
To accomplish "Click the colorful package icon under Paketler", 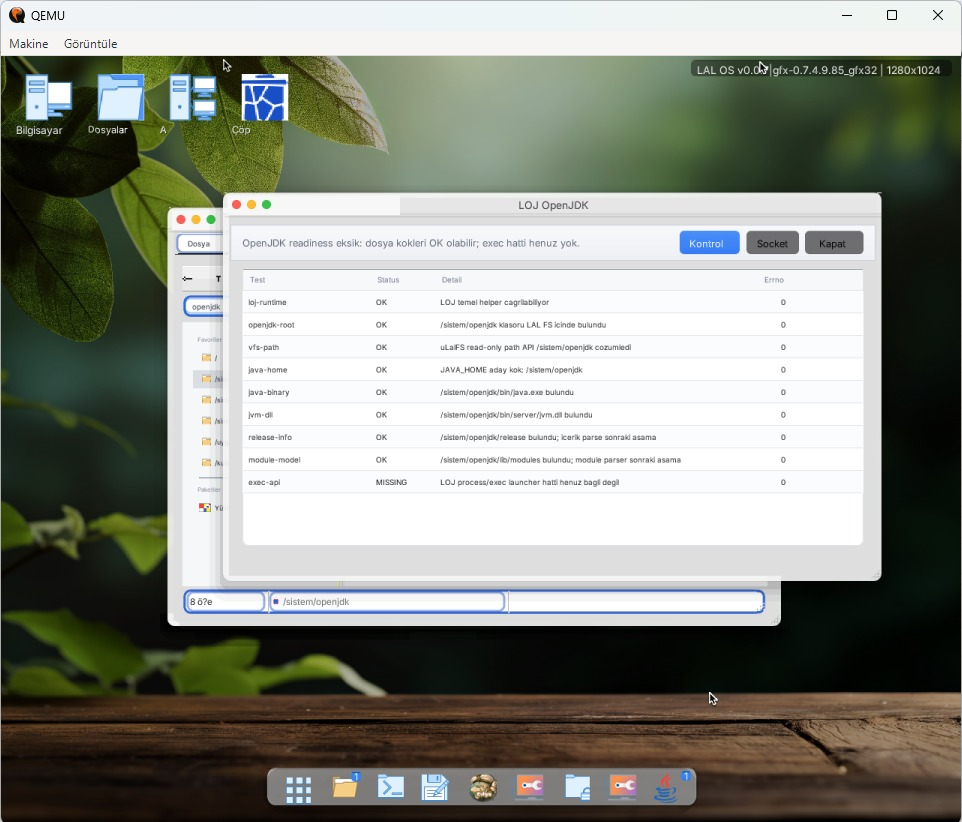I will pos(205,507).
